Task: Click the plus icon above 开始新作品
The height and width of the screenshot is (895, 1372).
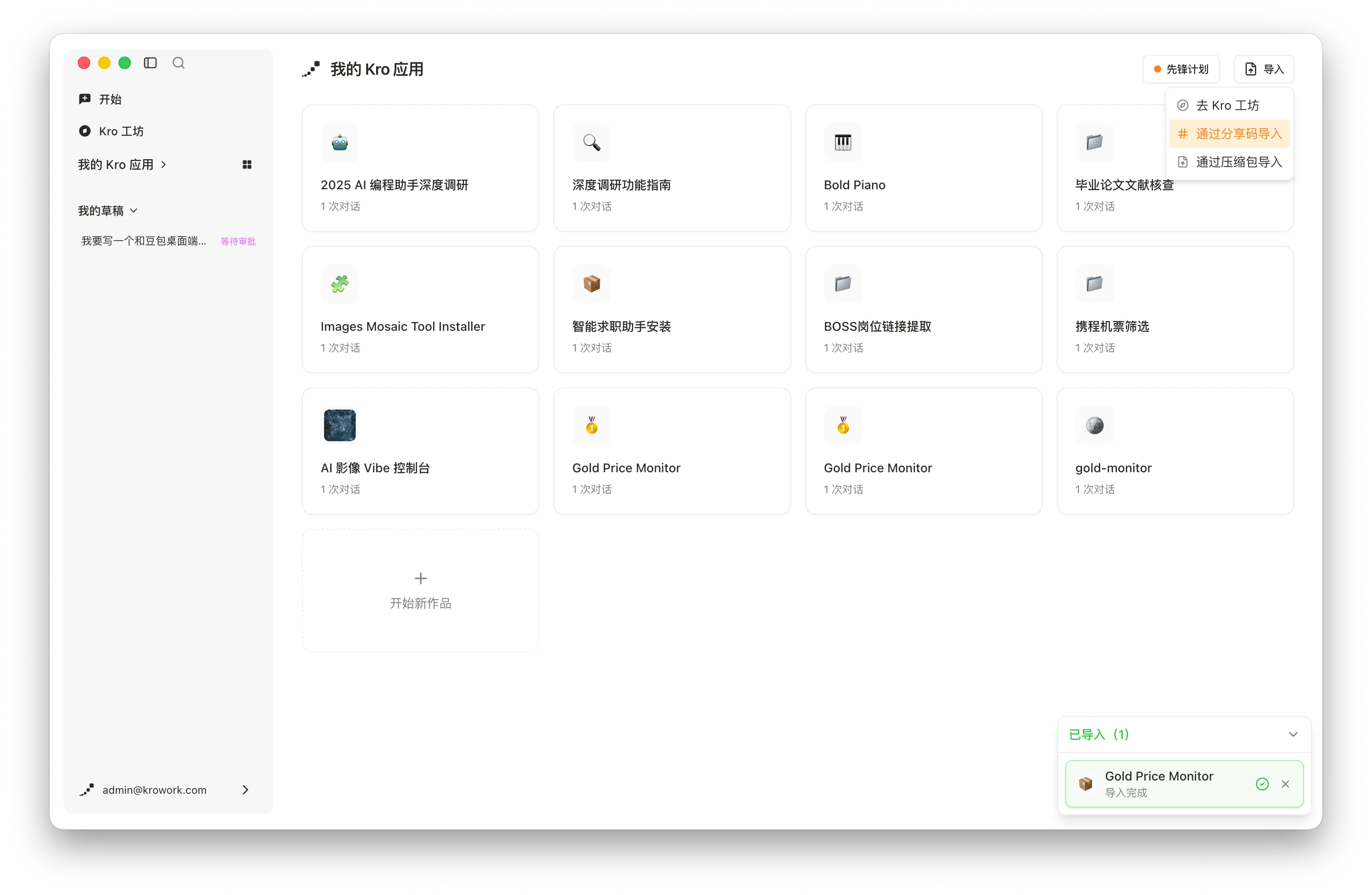Action: (x=421, y=578)
